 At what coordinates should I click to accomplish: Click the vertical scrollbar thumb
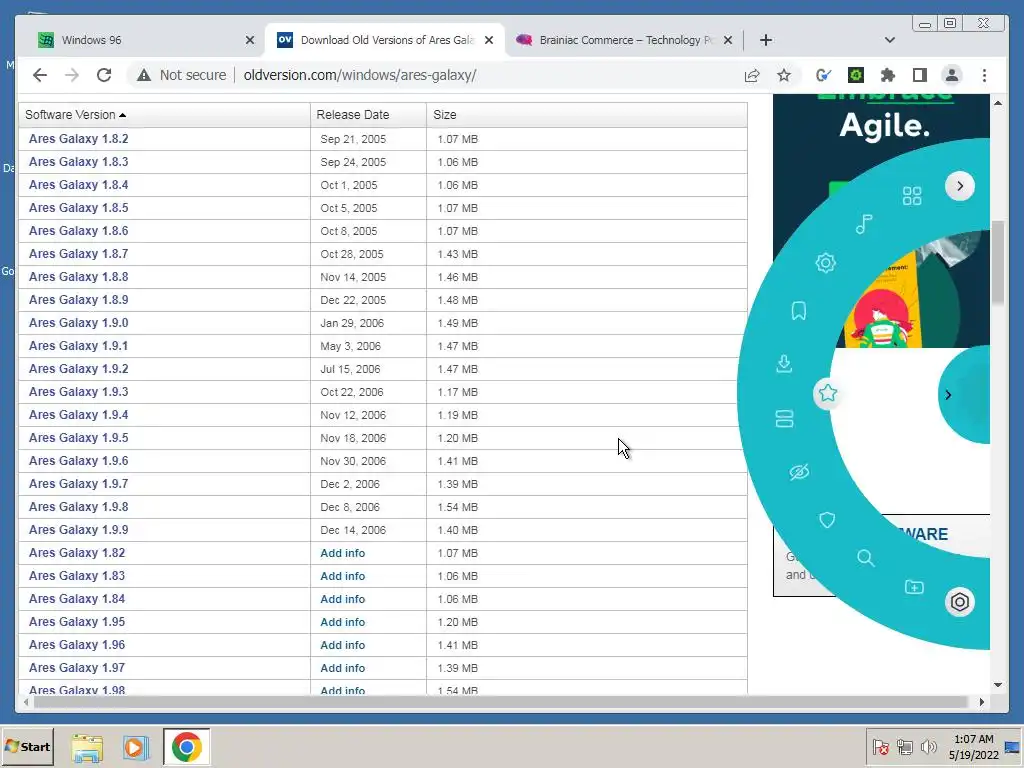997,263
